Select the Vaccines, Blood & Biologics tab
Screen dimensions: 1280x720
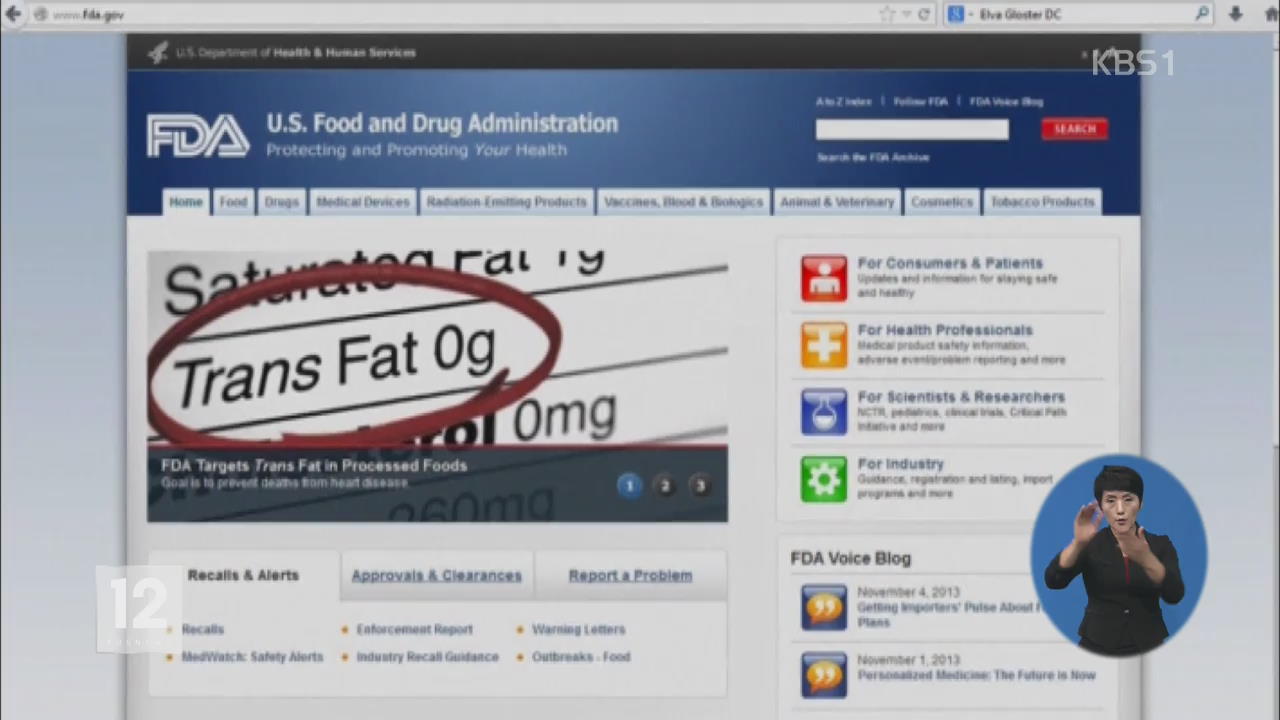coord(684,202)
